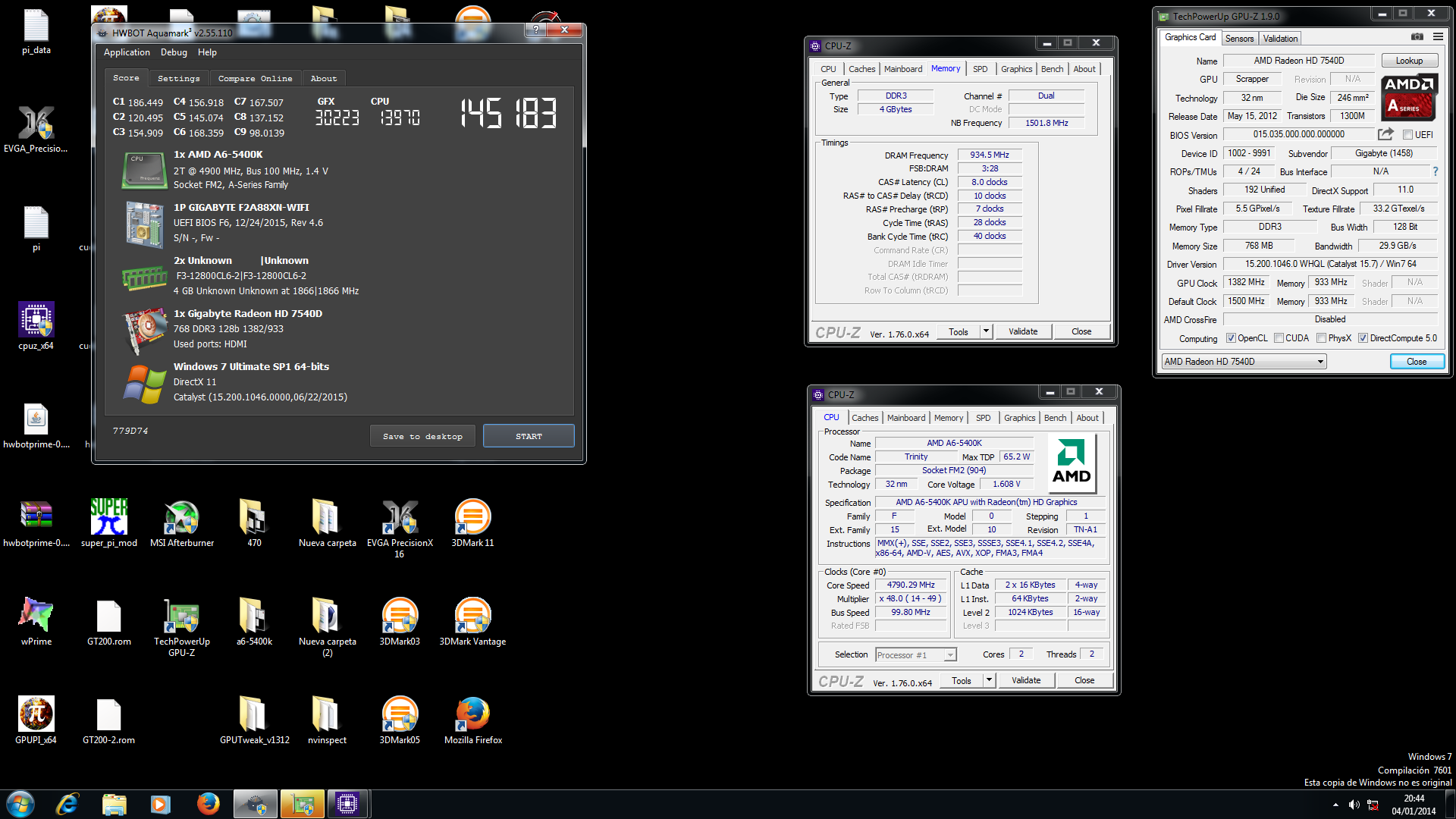
Task: Click AMD A-Series logo in GPU-Z
Action: coord(1408,97)
